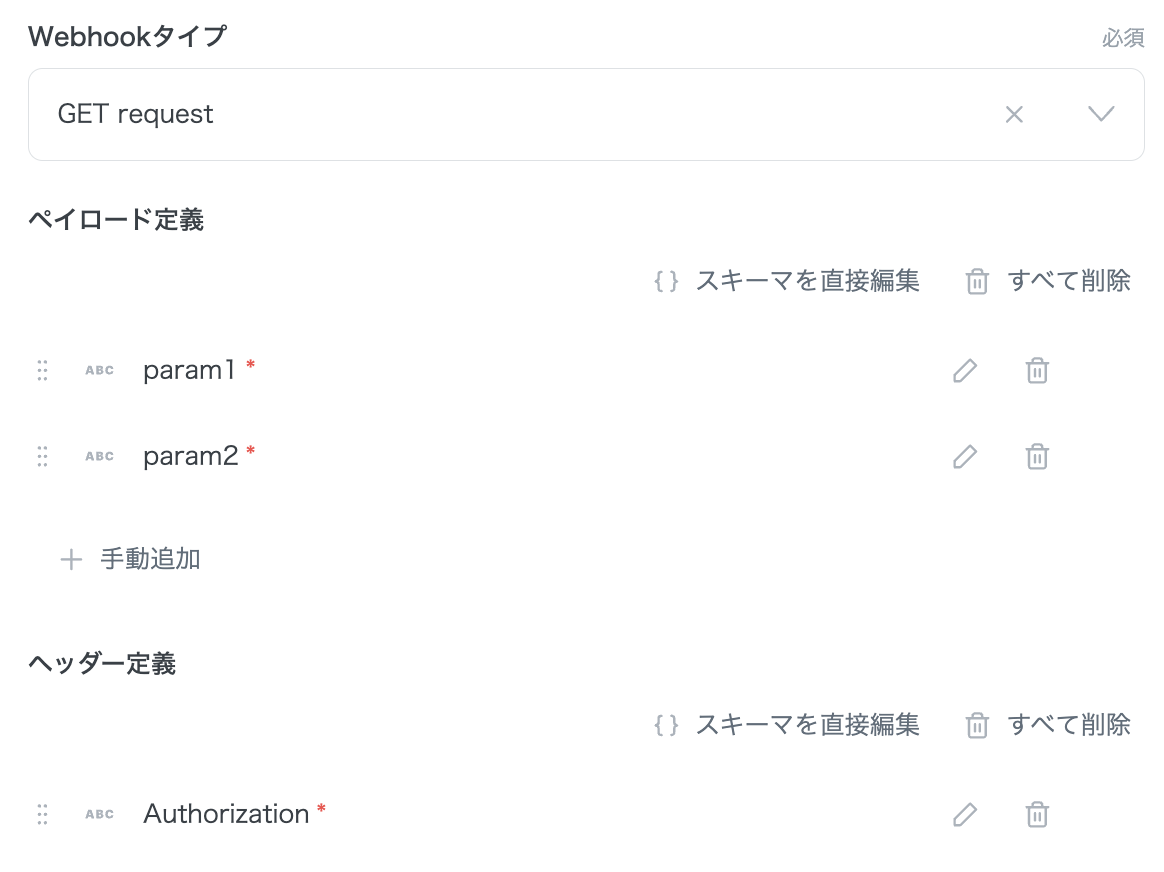Screen dimensions: 1164x872
Task: Click the ABC type icon of param1
Action: (x=99, y=371)
